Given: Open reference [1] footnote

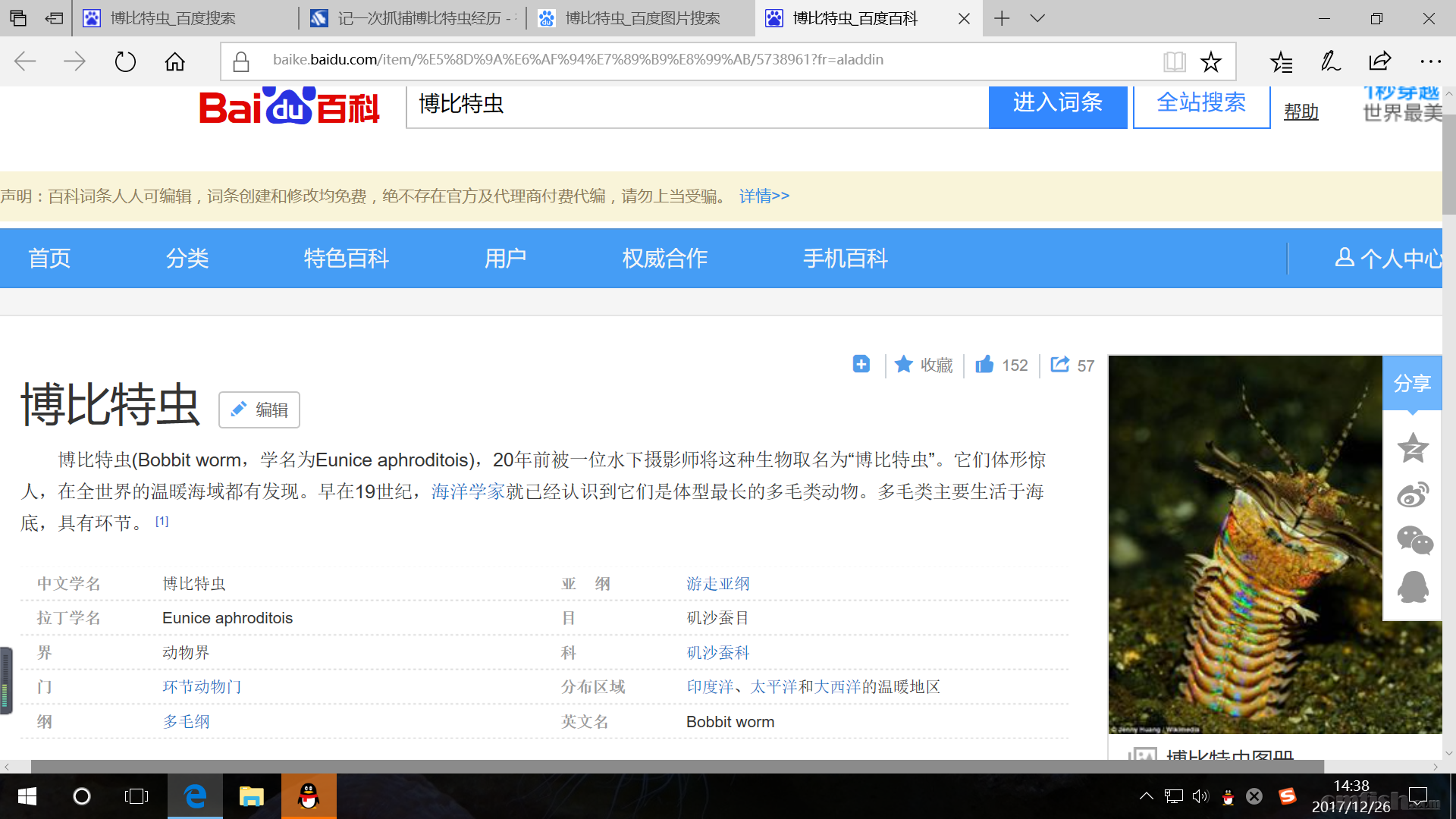Looking at the screenshot, I should point(162,521).
